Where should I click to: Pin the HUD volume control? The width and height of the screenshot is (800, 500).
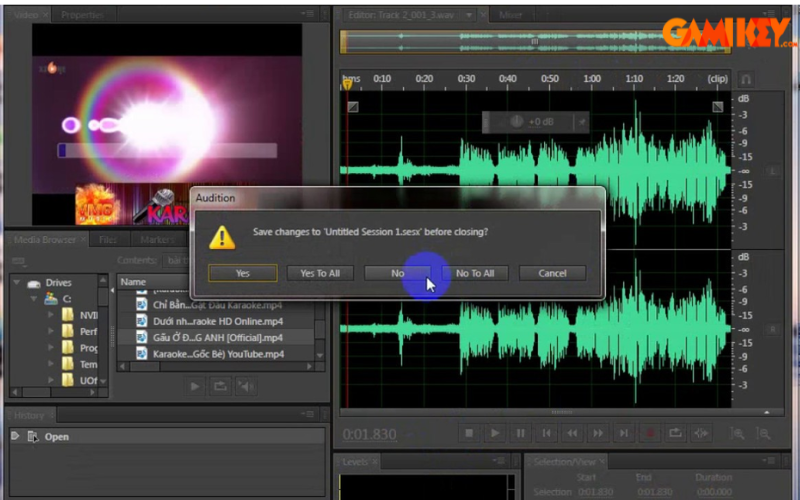pyautogui.click(x=582, y=122)
